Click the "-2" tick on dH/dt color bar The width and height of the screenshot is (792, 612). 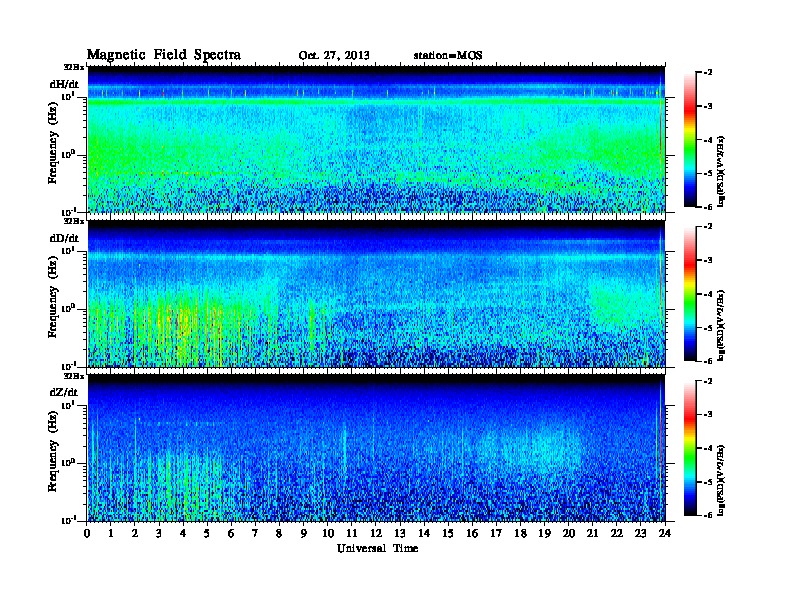point(708,73)
